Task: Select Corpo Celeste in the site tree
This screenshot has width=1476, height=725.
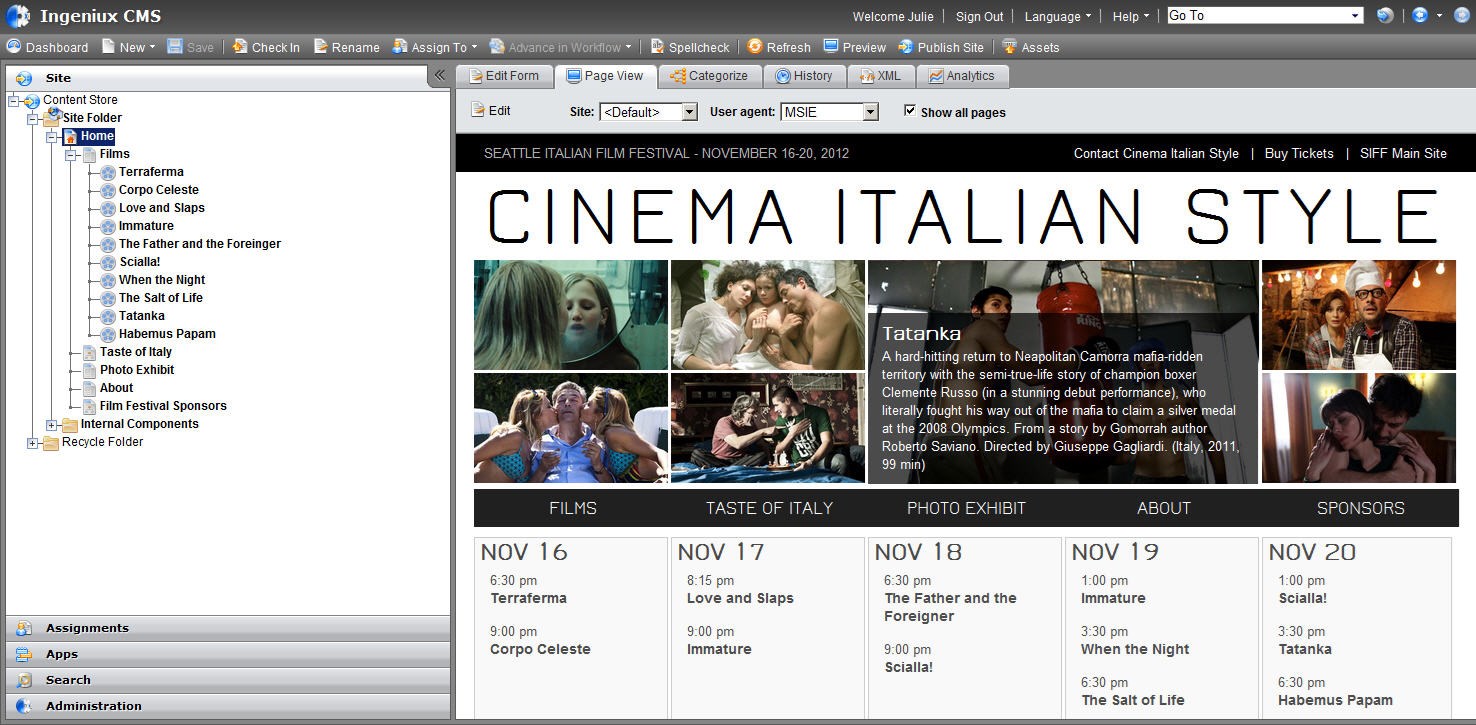Action: click(159, 190)
